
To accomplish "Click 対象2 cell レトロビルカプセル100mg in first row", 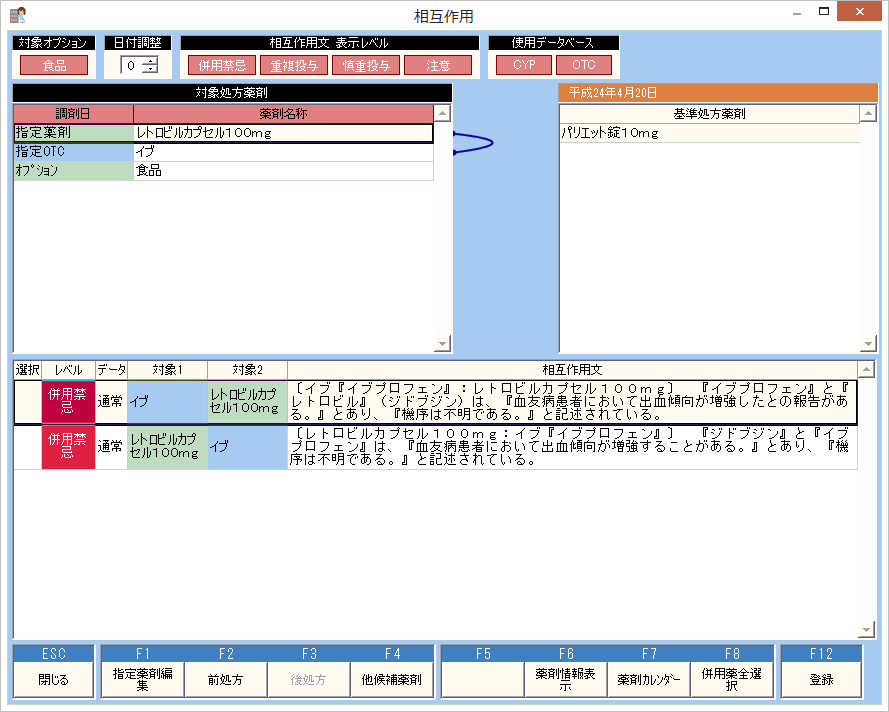I will click(x=248, y=402).
